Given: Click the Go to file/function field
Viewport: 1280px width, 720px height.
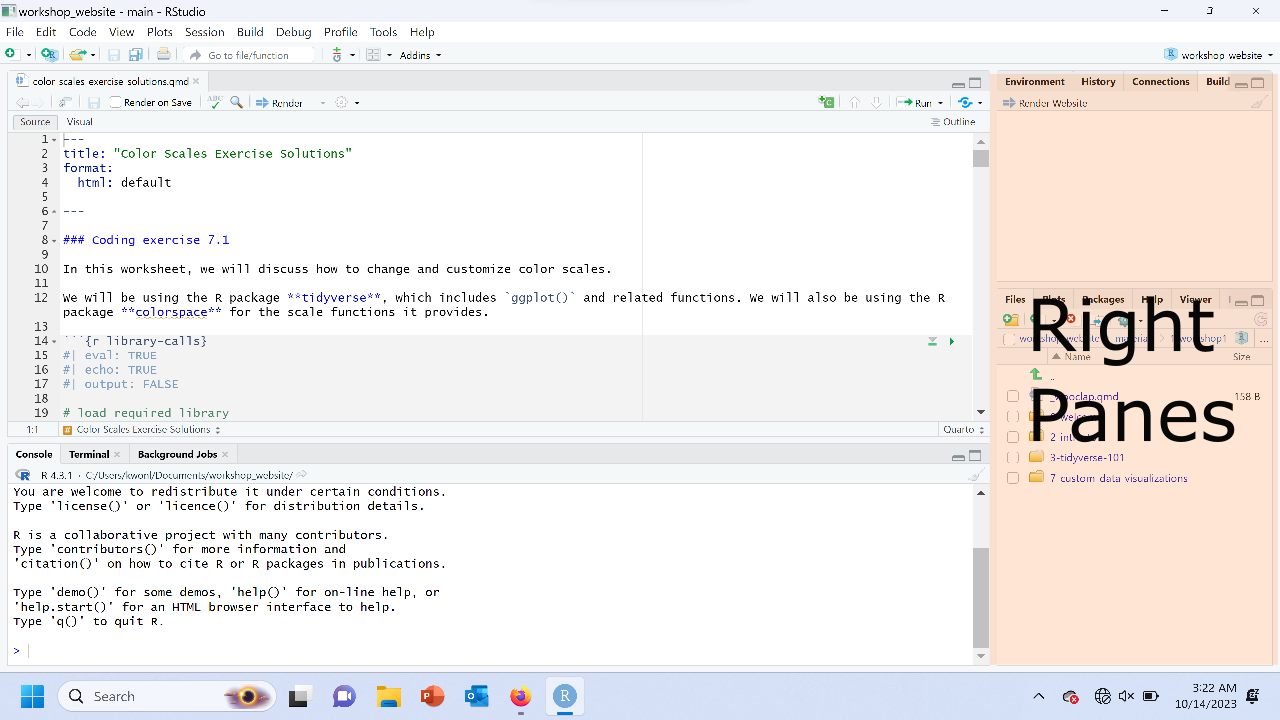Looking at the screenshot, I should (248, 55).
